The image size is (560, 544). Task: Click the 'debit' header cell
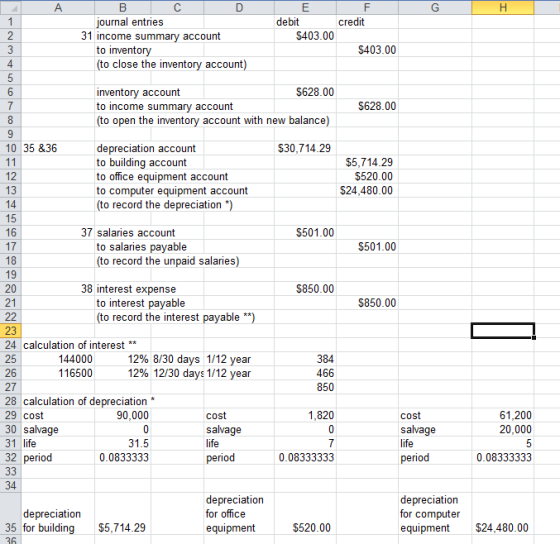pos(305,22)
